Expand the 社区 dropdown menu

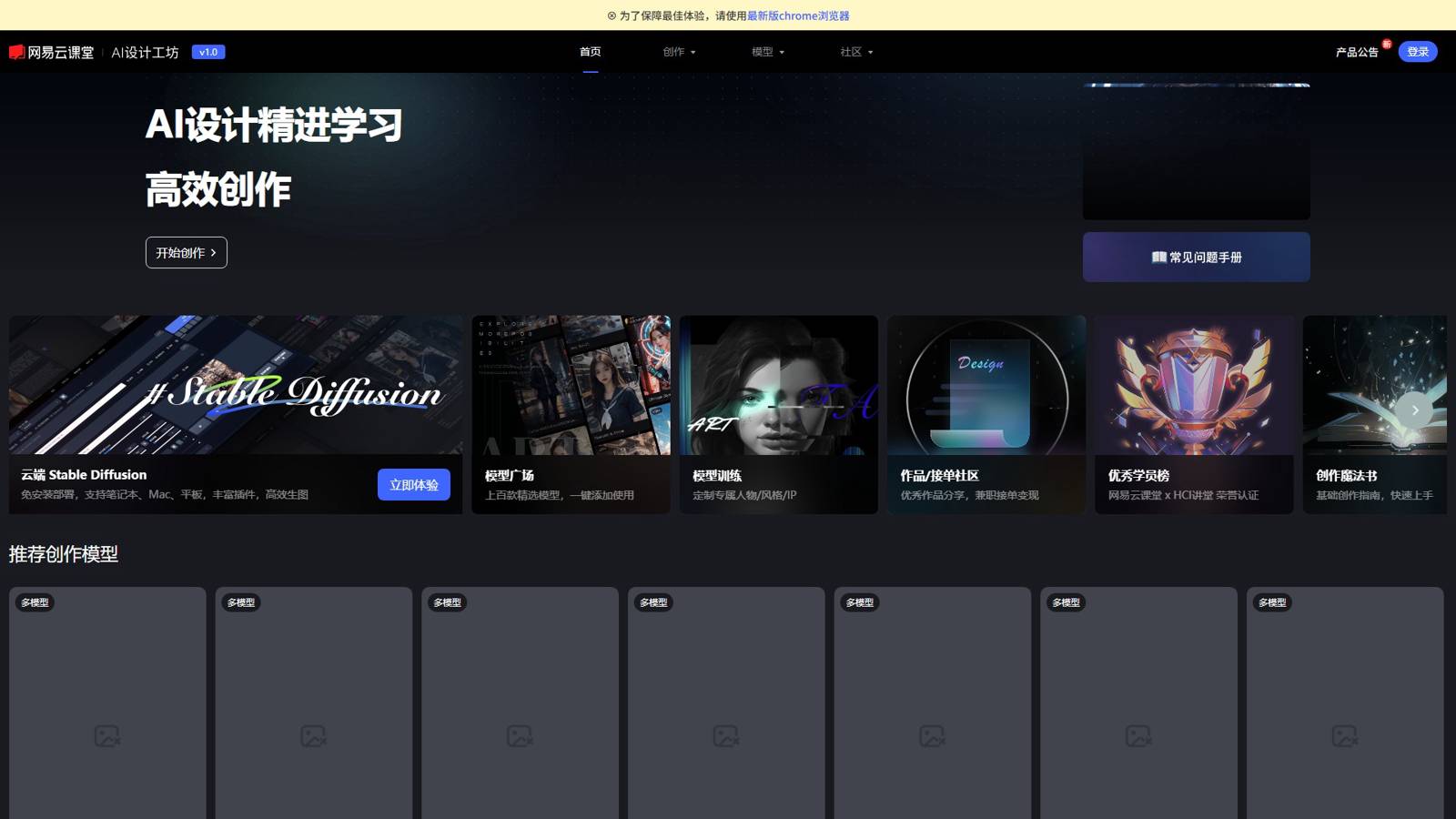[x=856, y=52]
